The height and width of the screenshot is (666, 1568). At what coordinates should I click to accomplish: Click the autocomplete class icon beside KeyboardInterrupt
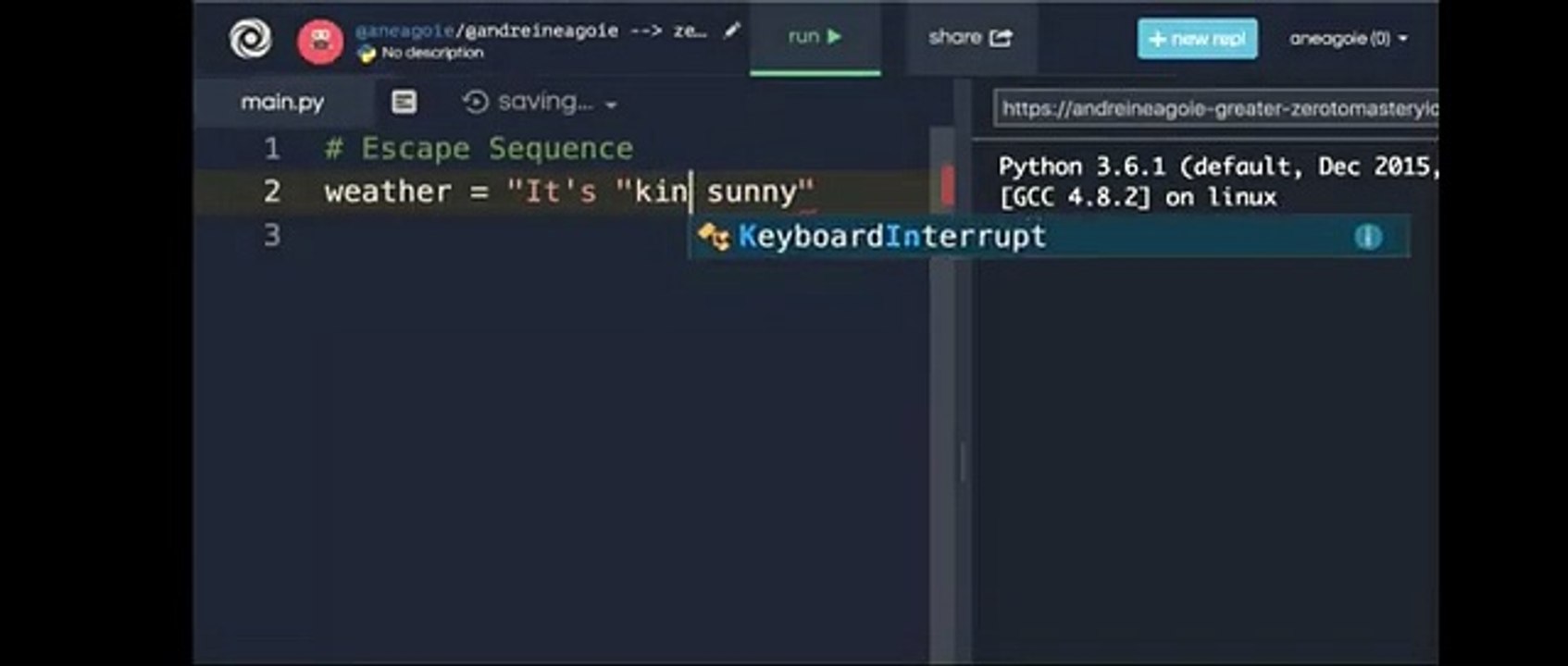[x=714, y=237]
